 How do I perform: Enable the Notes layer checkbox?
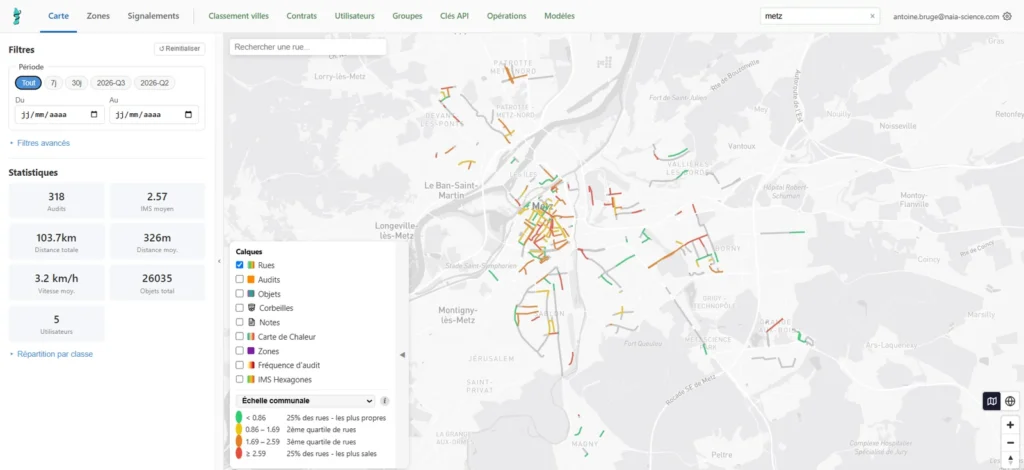point(240,322)
